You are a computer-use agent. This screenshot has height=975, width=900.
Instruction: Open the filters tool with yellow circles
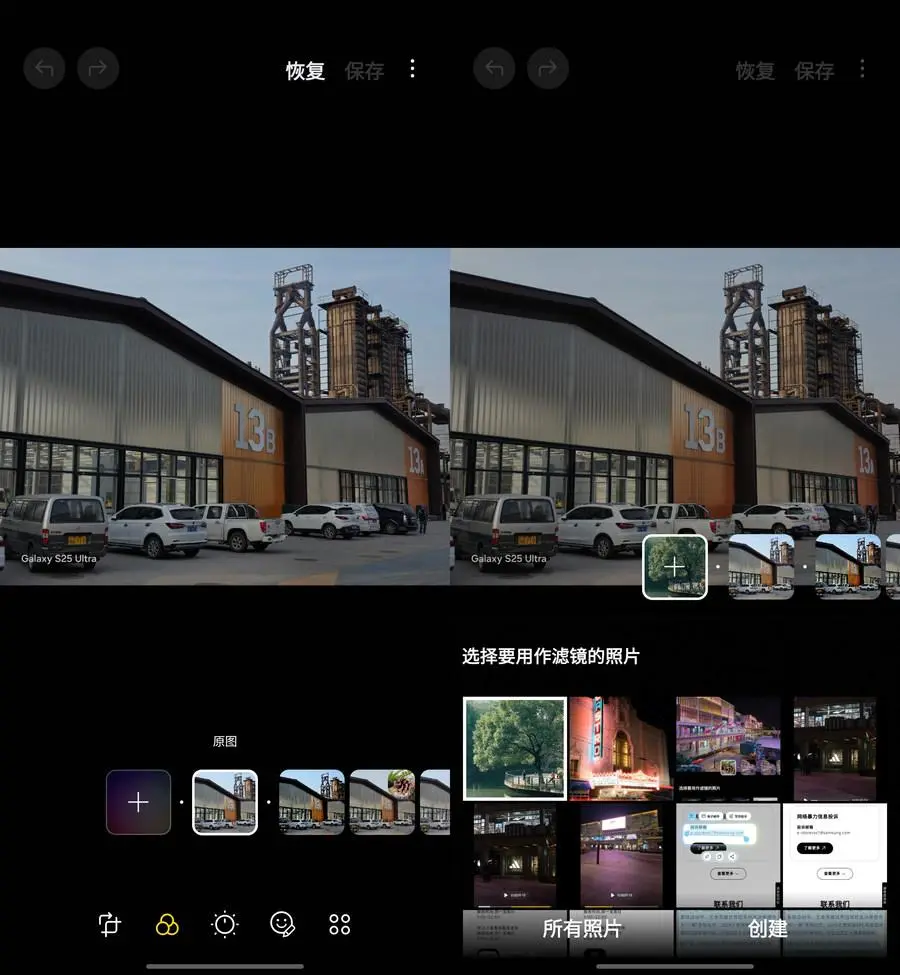[167, 925]
